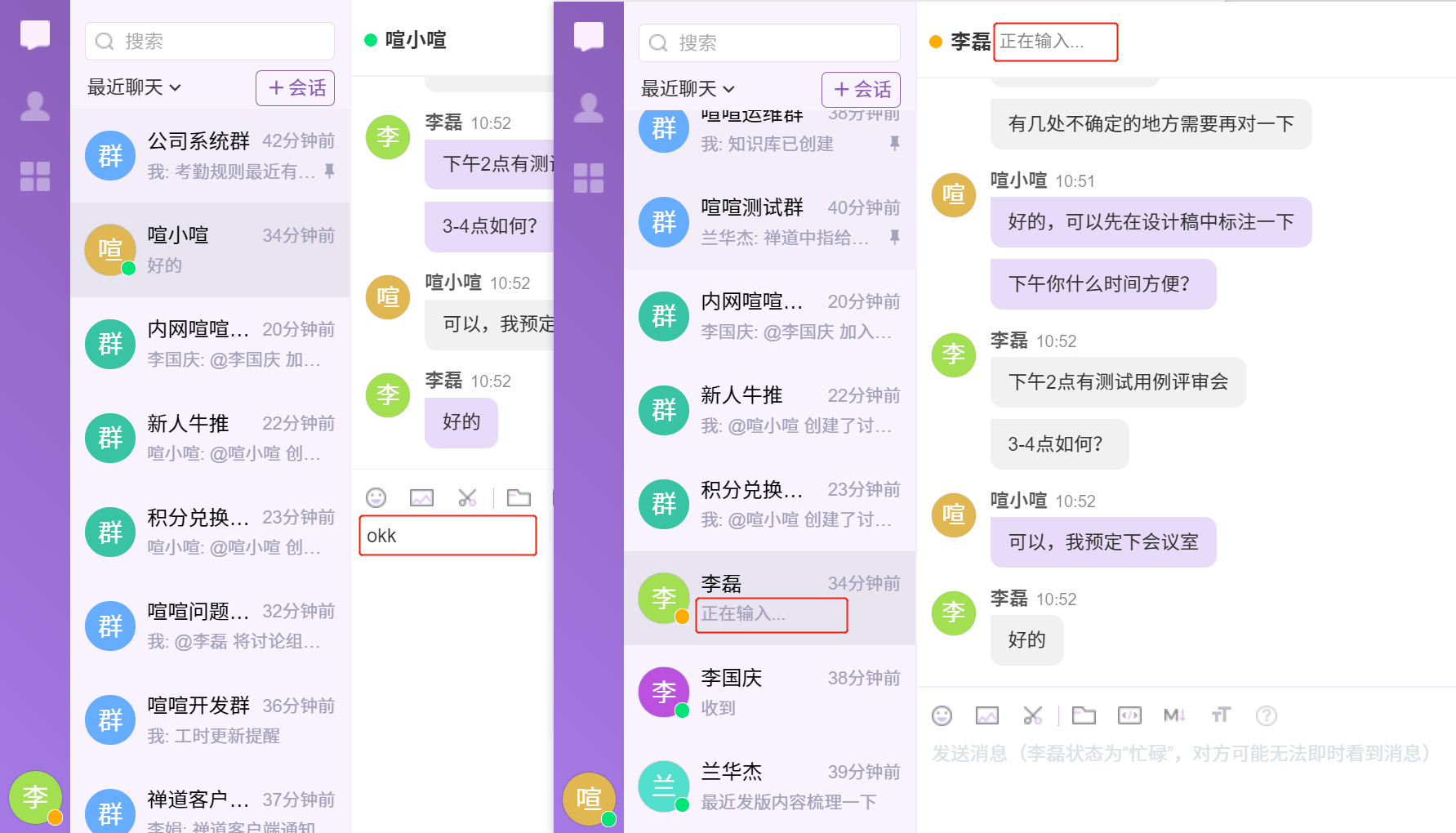The height and width of the screenshot is (833, 1456).
Task: Open contacts icon in right purple sidebar
Action: (x=588, y=108)
